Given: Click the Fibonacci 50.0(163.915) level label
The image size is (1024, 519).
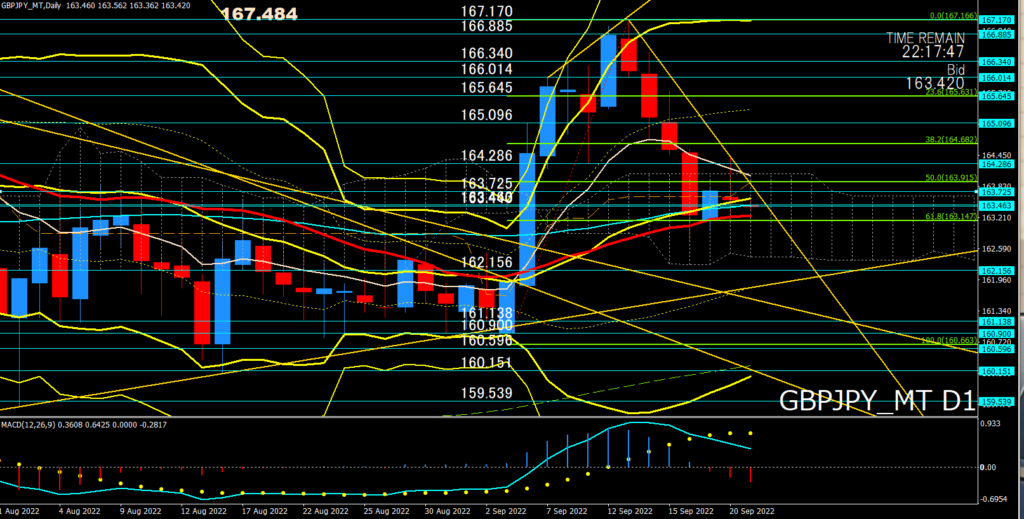Looking at the screenshot, I should 951,178.
